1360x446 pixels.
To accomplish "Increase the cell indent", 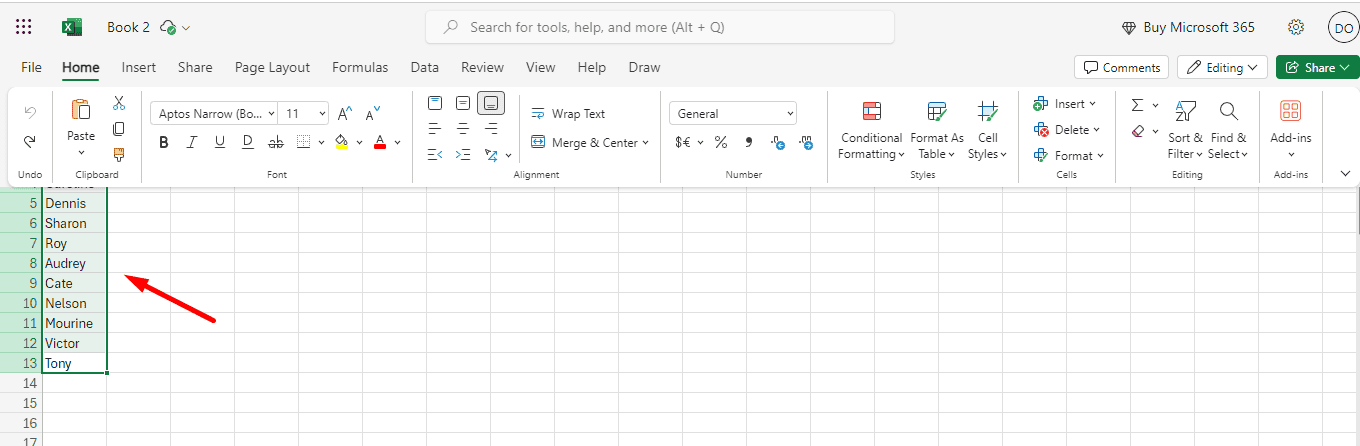I will pyautogui.click(x=463, y=155).
